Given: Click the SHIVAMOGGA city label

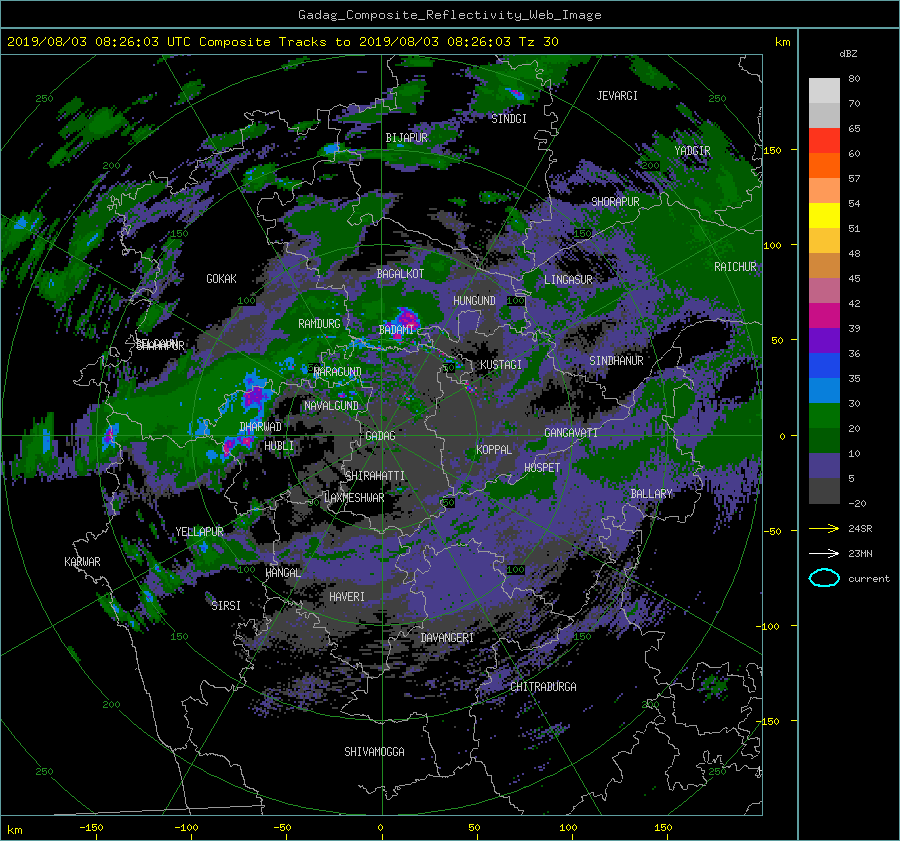Looking at the screenshot, I should coord(374,752).
